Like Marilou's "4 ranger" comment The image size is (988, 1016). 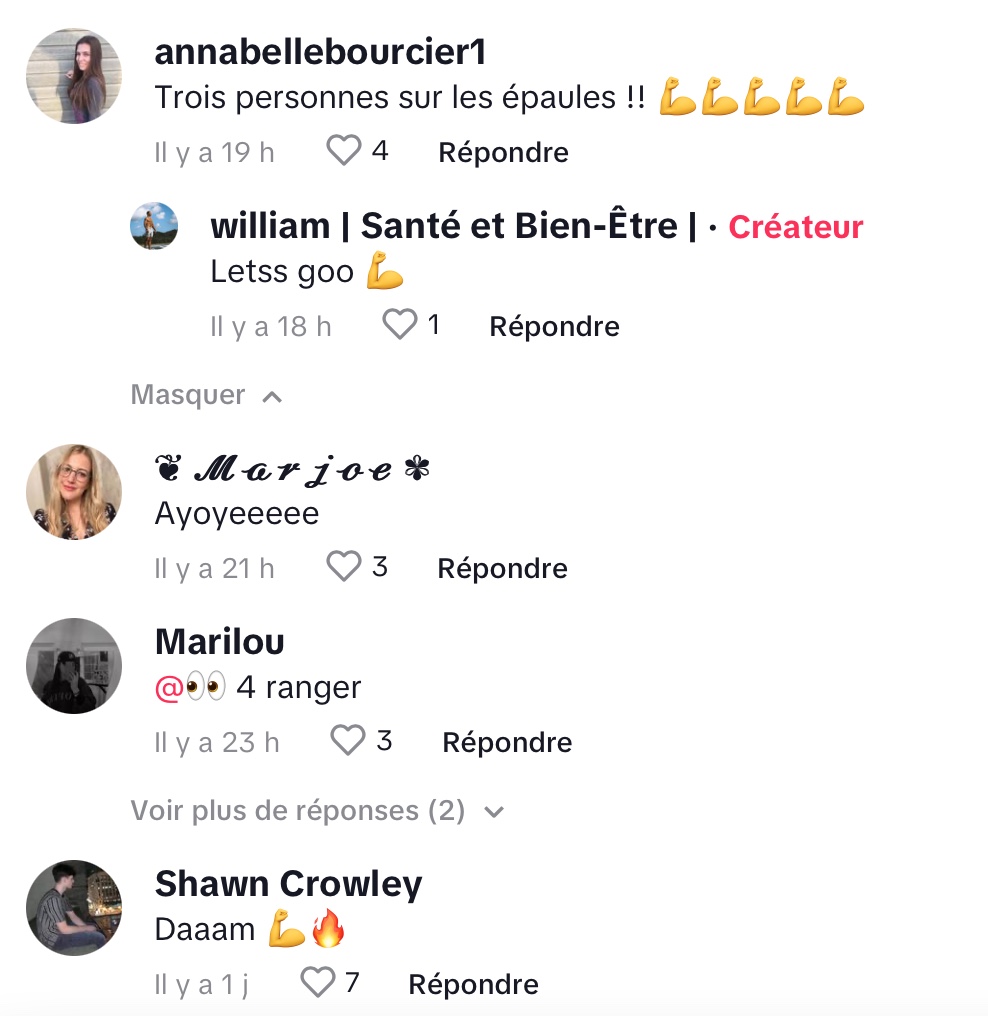tap(348, 740)
